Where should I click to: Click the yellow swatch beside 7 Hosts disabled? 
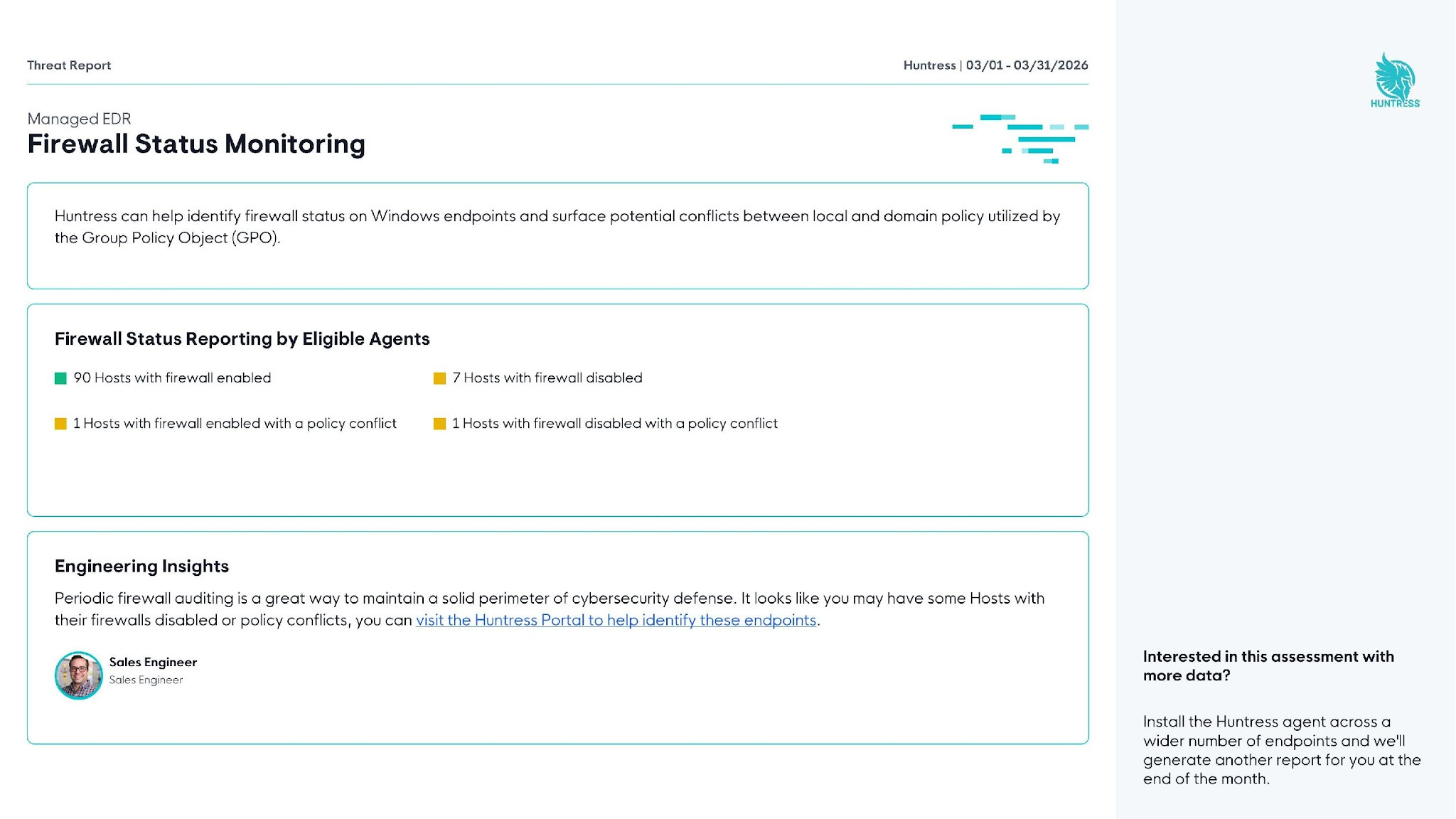click(439, 378)
